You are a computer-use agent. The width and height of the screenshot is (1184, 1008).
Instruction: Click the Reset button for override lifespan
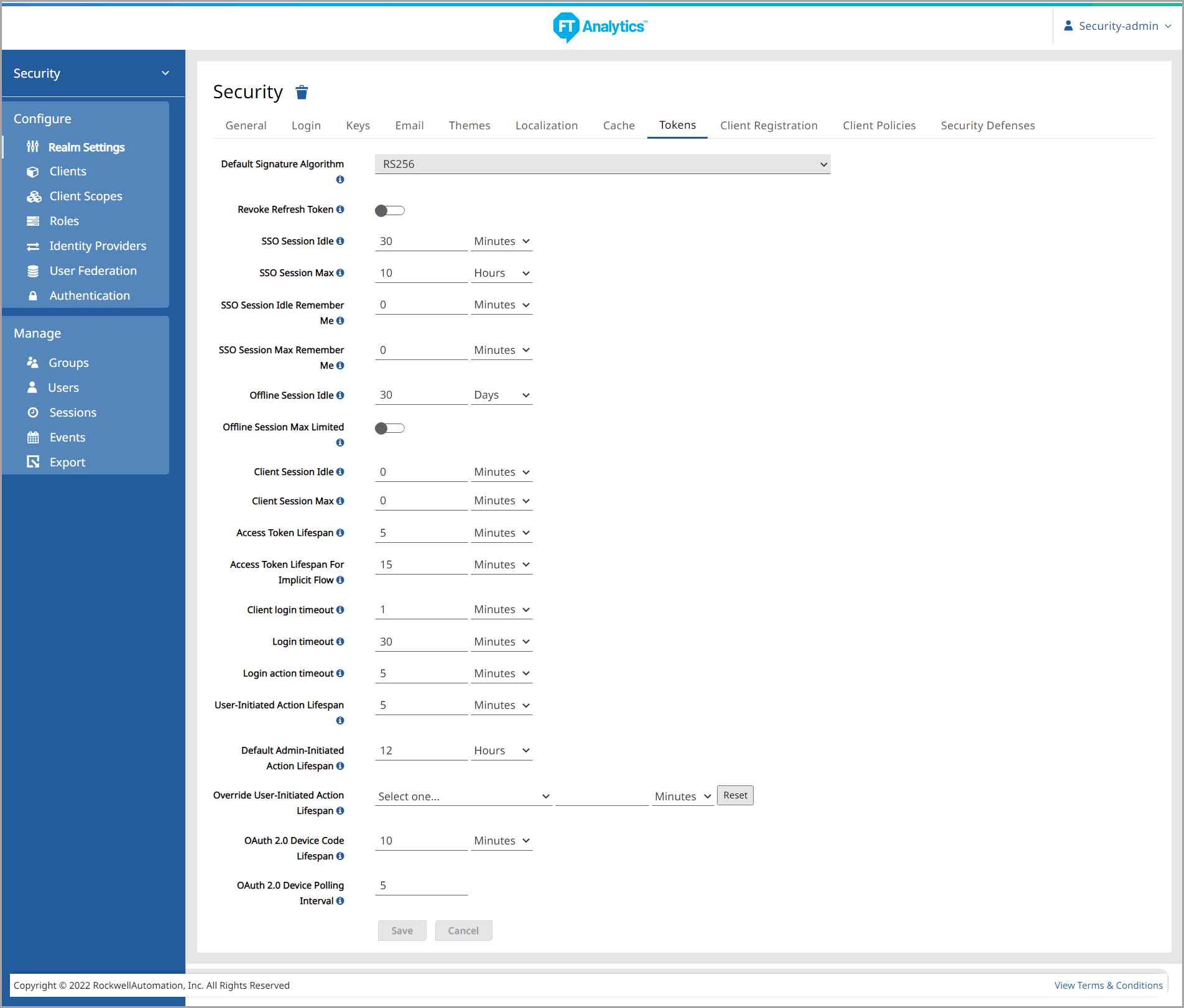click(736, 795)
